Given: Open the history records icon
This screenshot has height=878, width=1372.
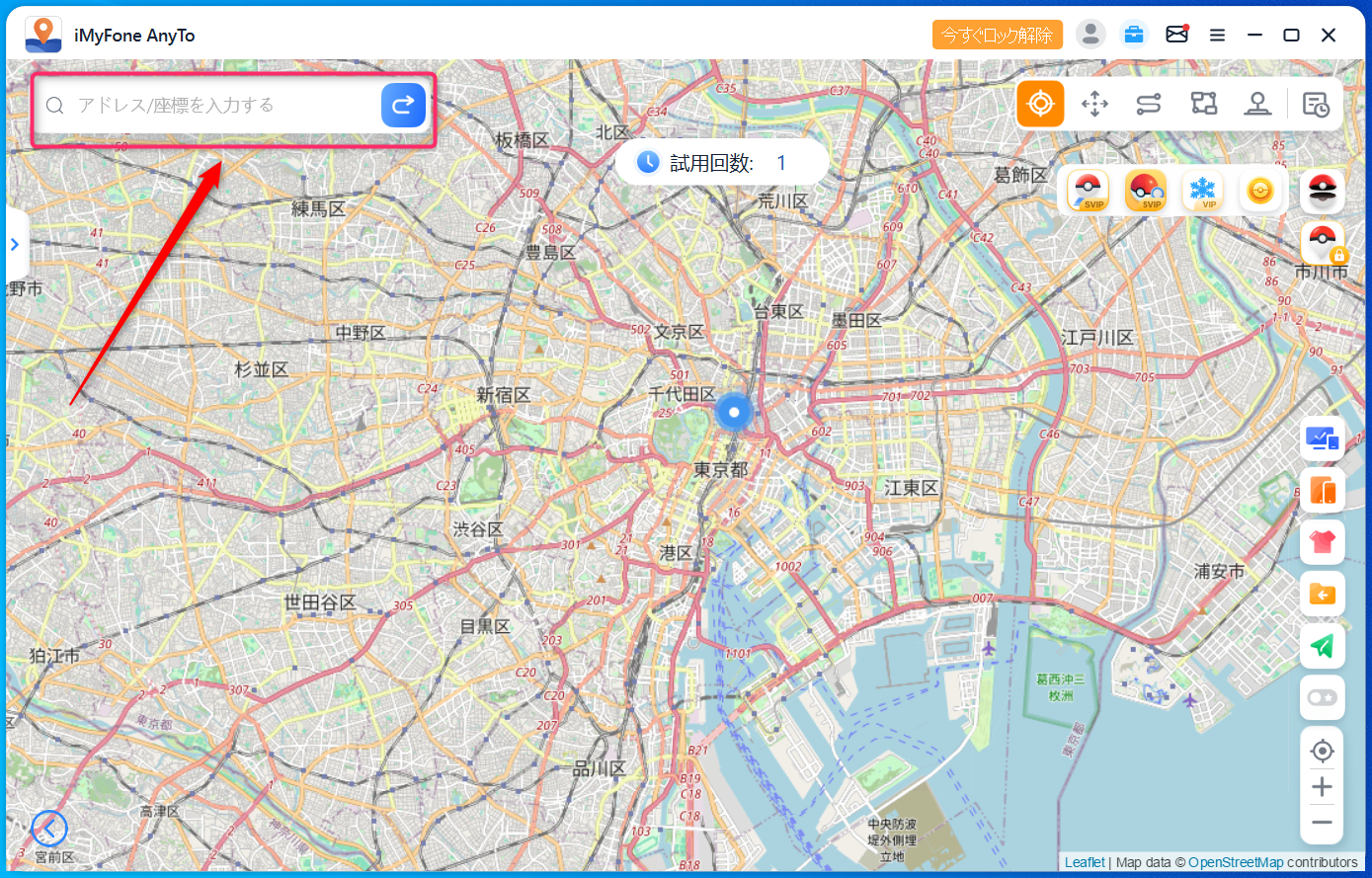Looking at the screenshot, I should click(1316, 104).
